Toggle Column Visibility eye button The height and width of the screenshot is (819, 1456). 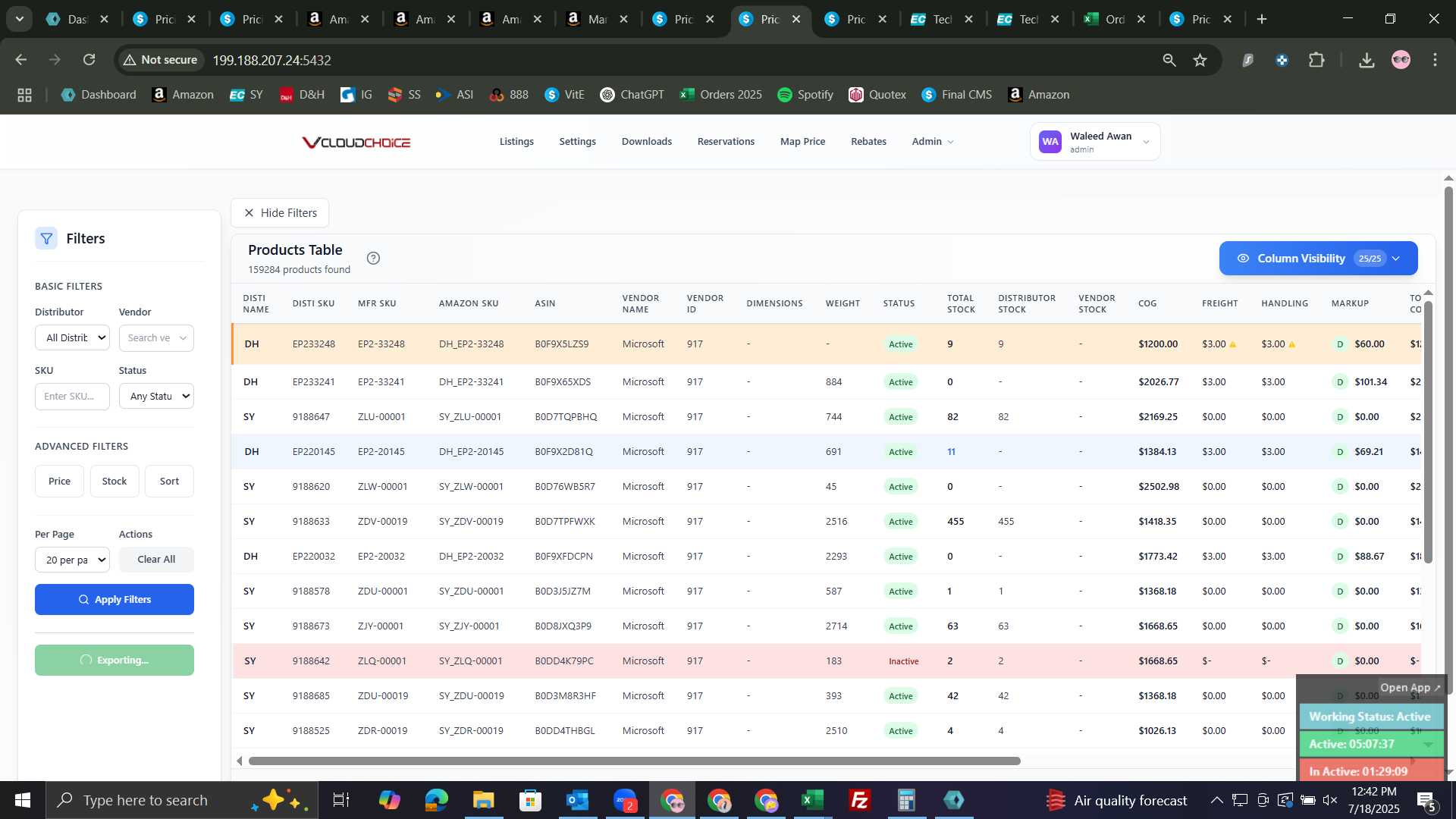point(1319,259)
